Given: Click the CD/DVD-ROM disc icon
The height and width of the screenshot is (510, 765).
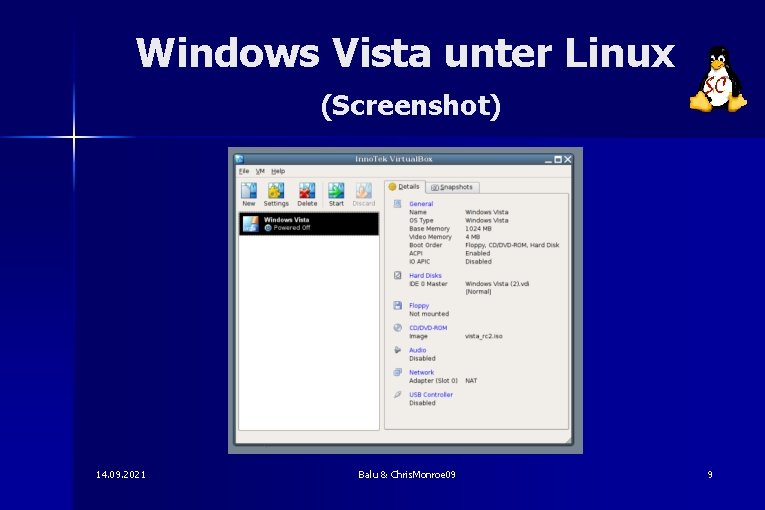Looking at the screenshot, I should point(398,327).
